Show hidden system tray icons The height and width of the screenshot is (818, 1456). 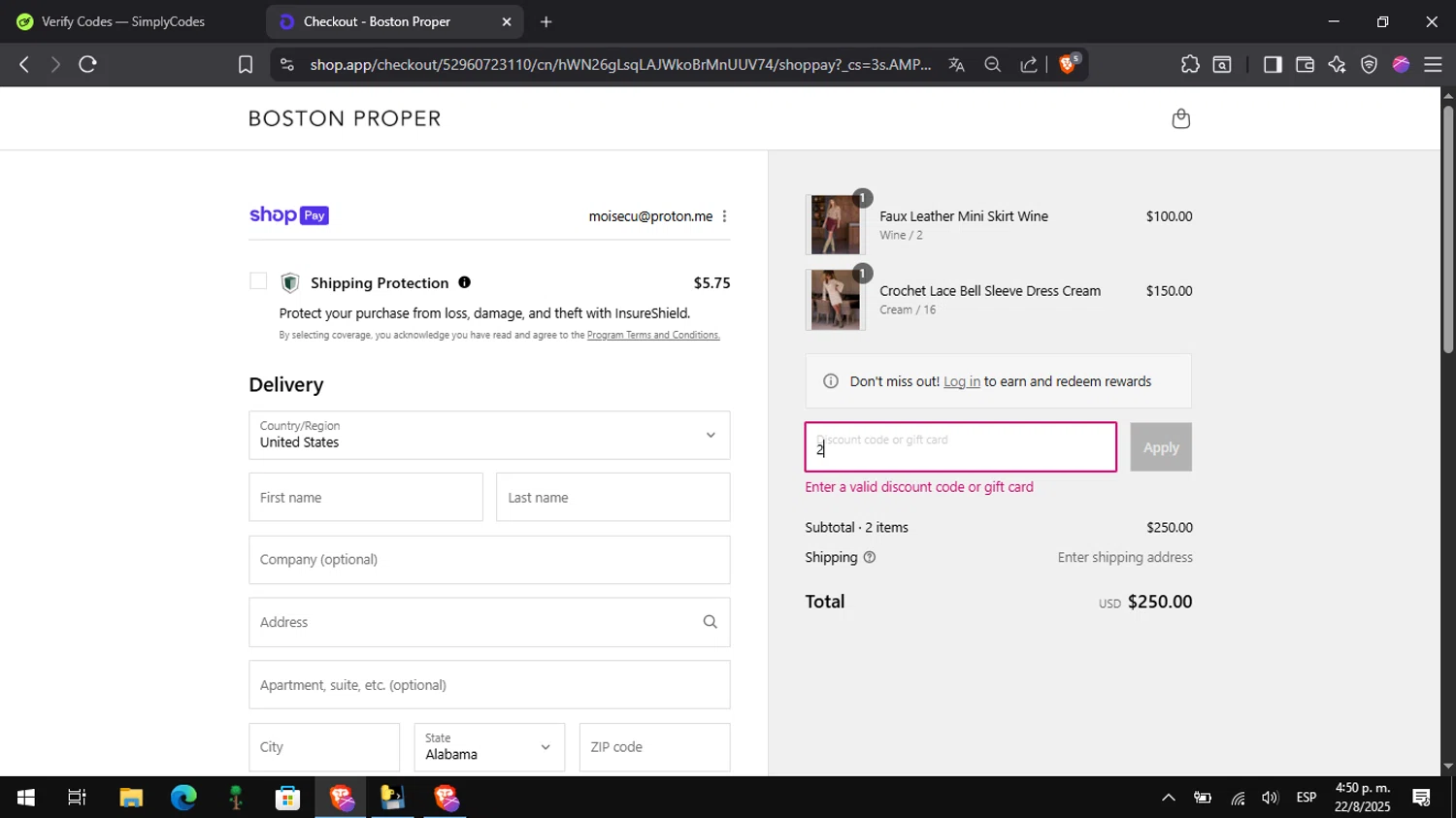(x=1169, y=798)
